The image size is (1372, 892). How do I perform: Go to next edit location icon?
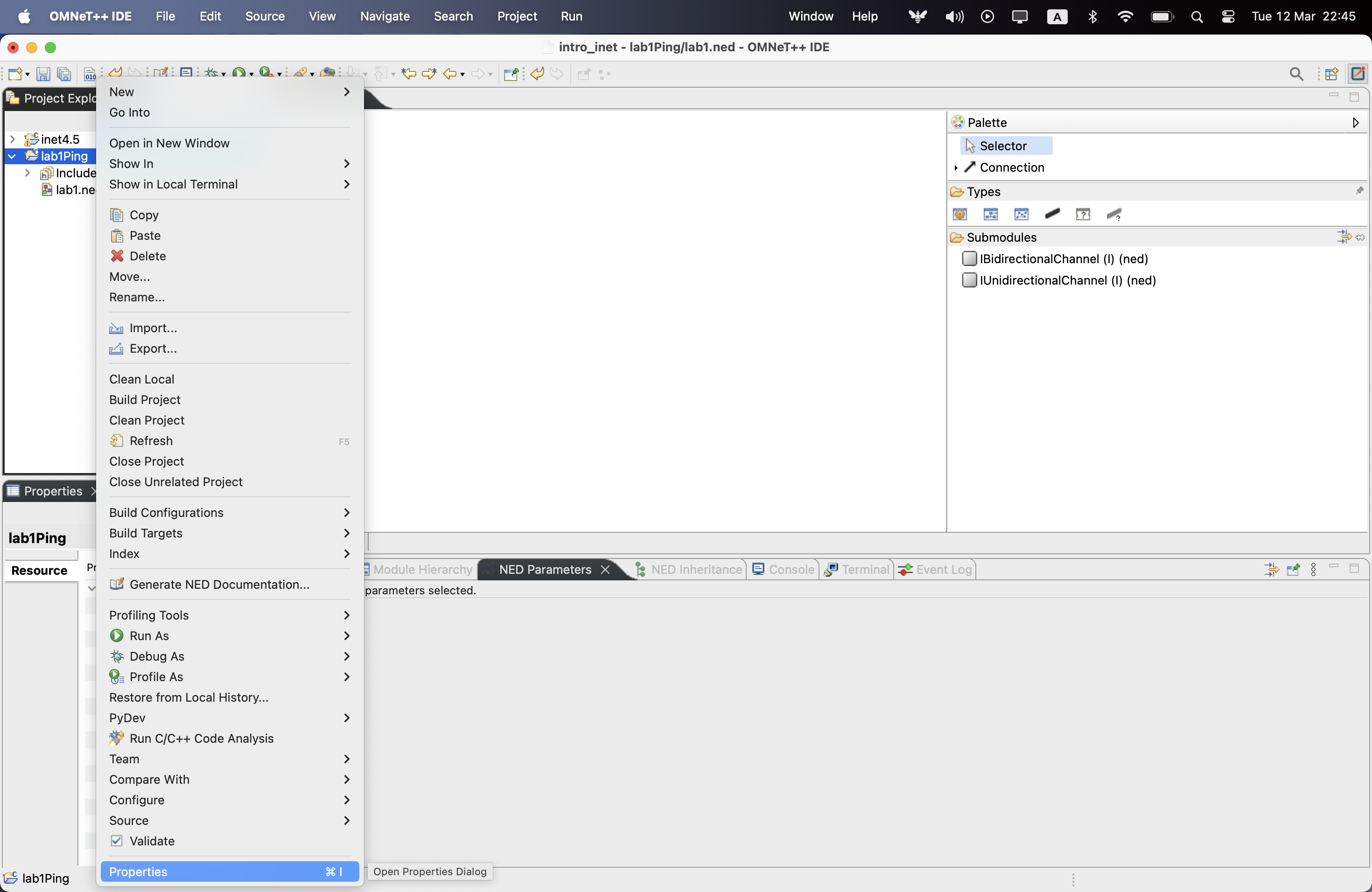(429, 74)
